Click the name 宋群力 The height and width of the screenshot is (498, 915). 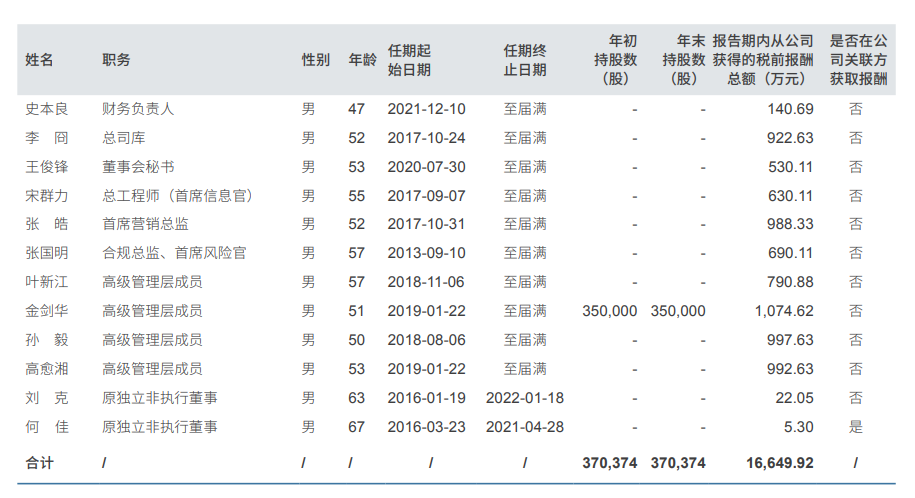pyautogui.click(x=47, y=196)
